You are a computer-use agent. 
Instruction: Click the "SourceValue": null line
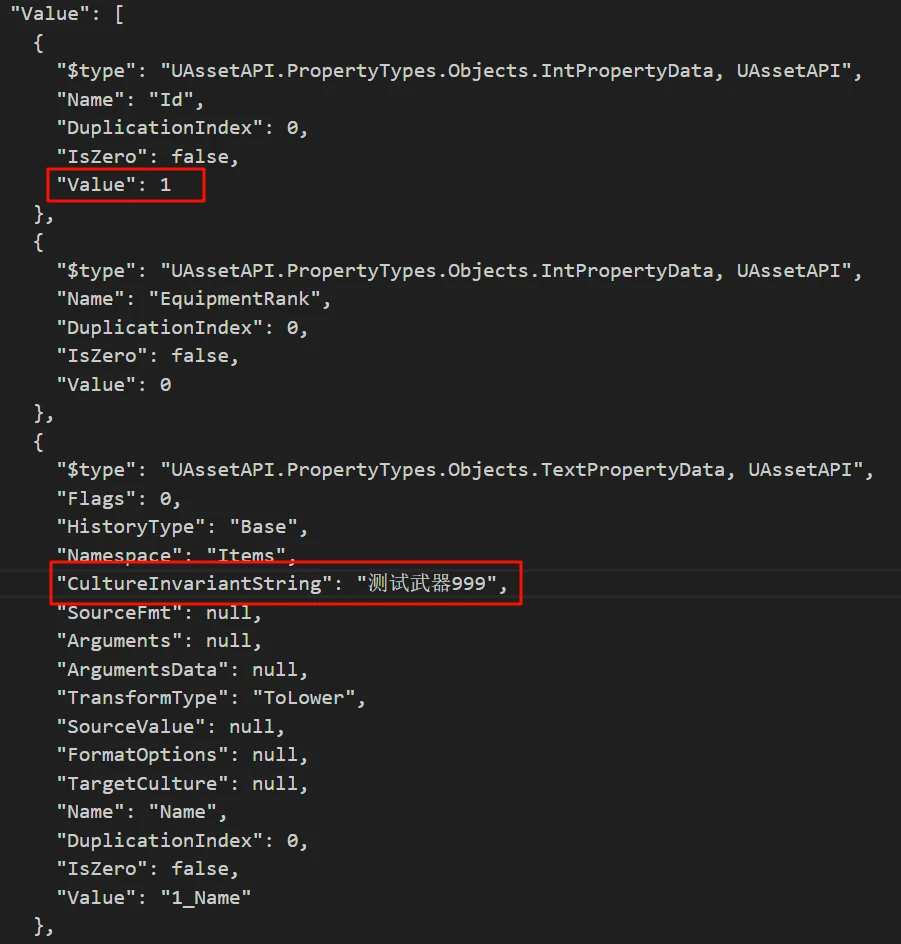[170, 726]
